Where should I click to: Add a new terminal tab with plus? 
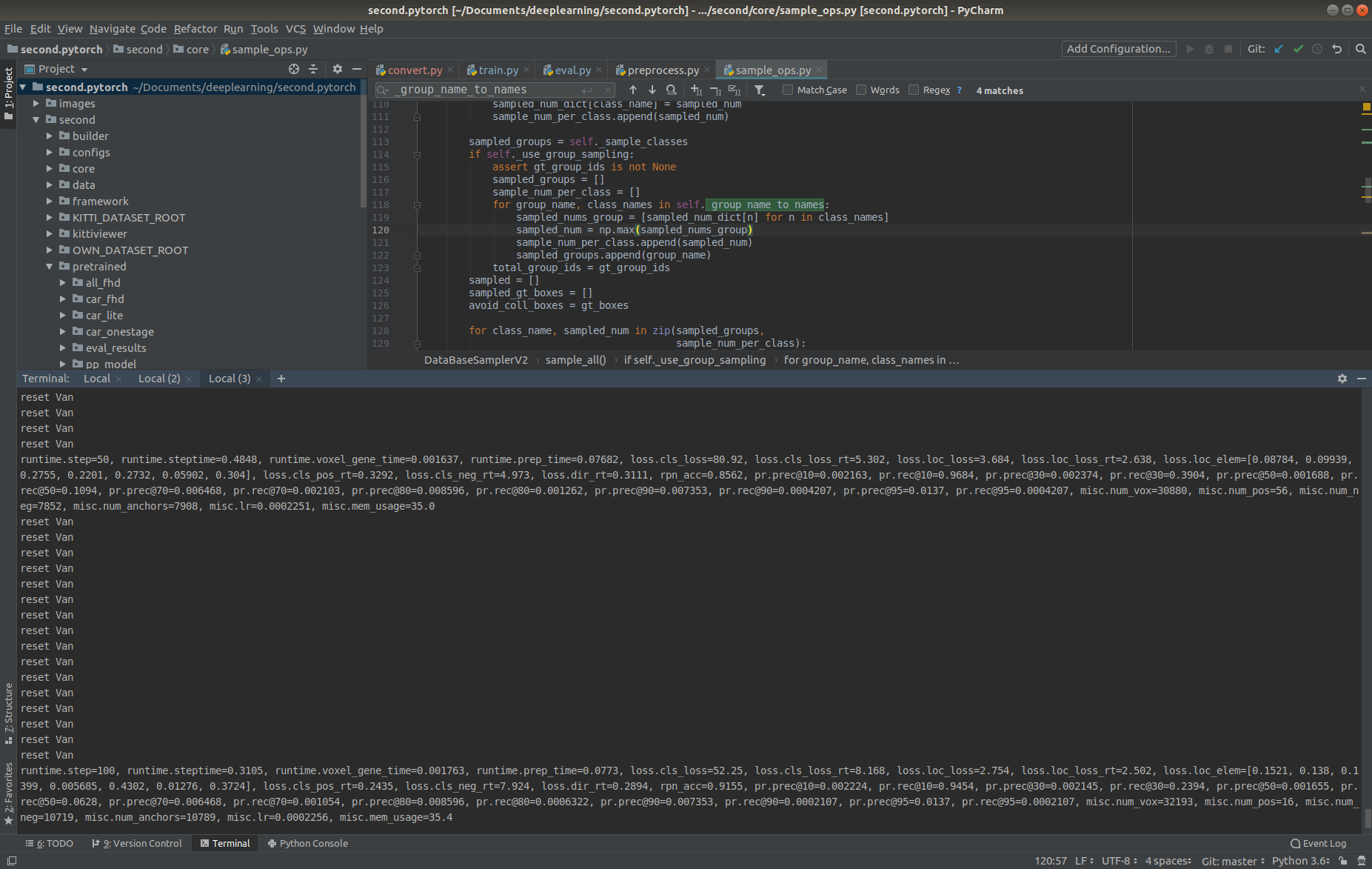[281, 379]
